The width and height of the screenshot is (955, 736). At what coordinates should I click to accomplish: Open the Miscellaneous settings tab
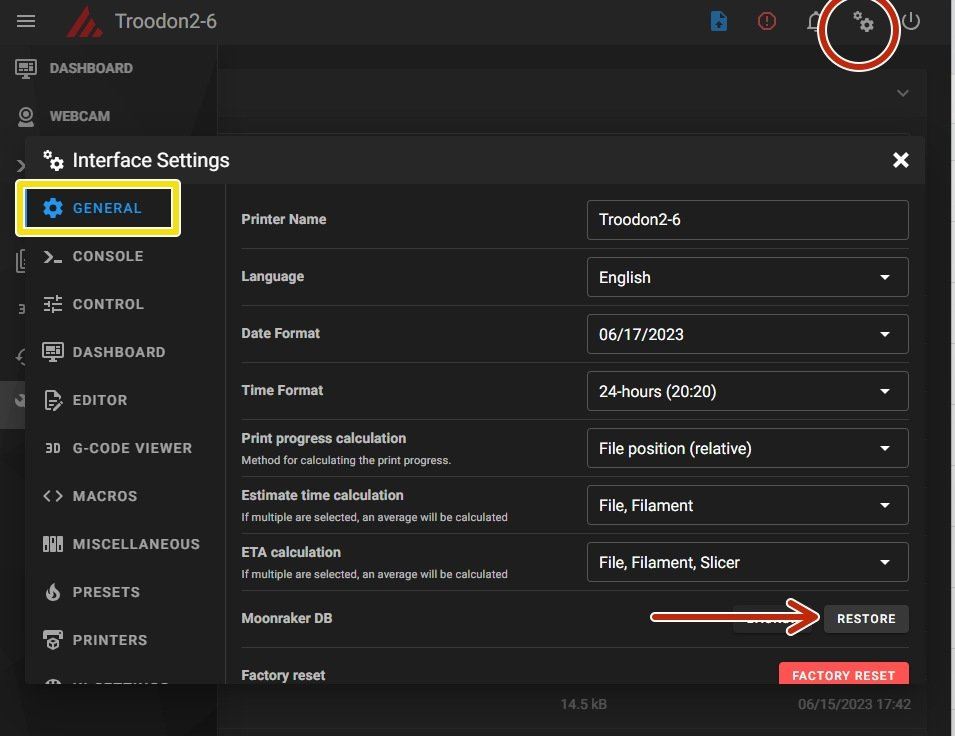point(125,544)
